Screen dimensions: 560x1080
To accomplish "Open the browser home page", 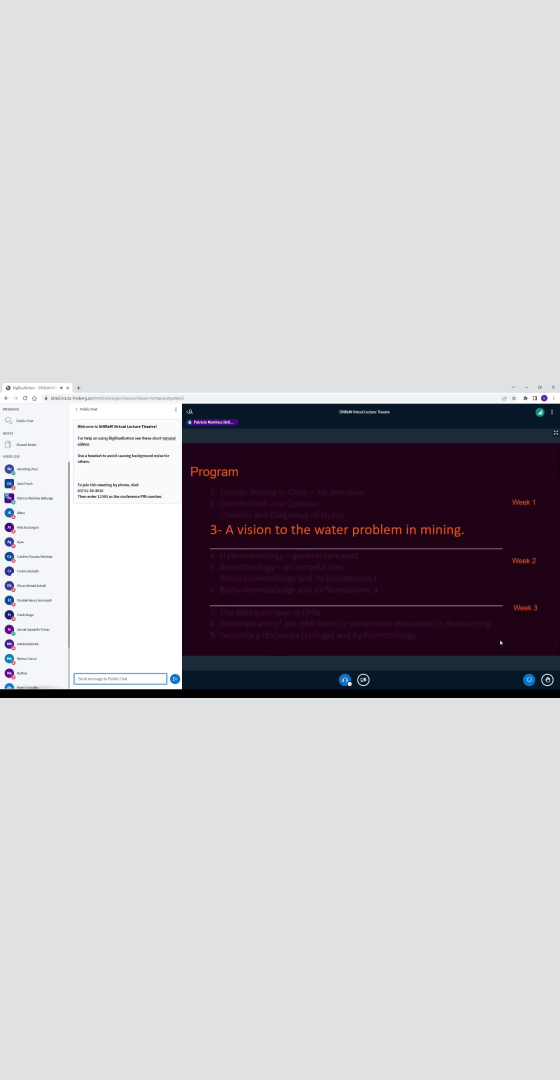I will [x=34, y=398].
